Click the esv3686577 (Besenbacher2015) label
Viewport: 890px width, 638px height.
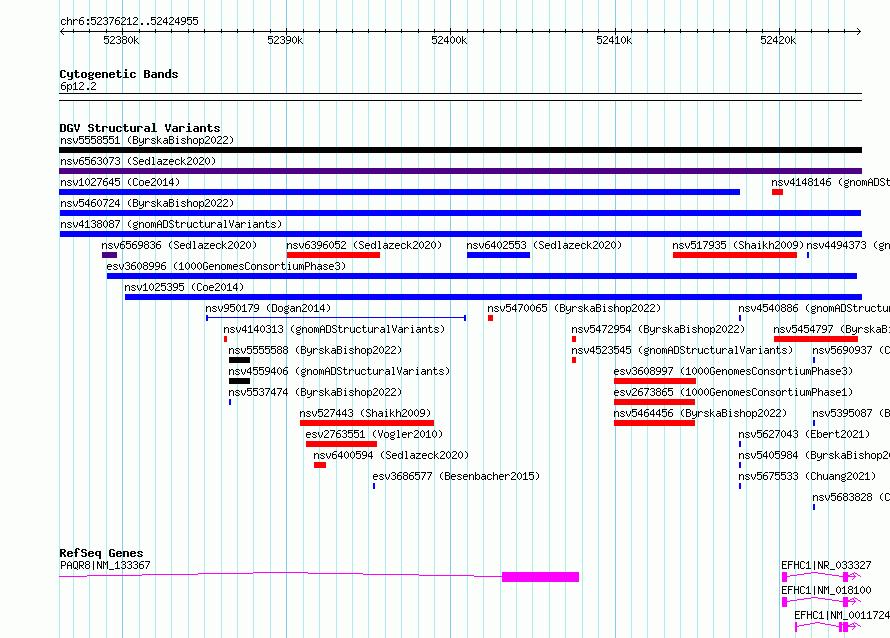(x=456, y=476)
